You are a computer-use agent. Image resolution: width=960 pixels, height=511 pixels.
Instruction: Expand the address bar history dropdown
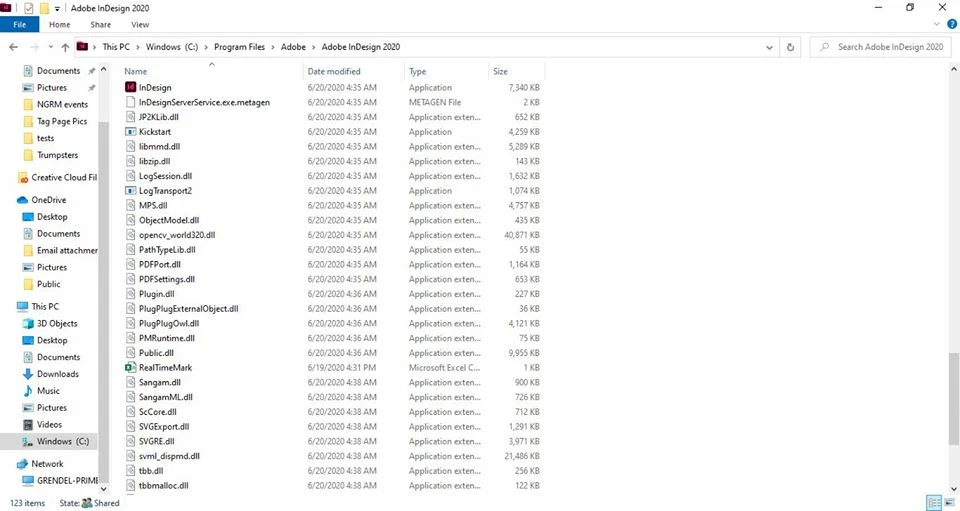pyautogui.click(x=769, y=47)
